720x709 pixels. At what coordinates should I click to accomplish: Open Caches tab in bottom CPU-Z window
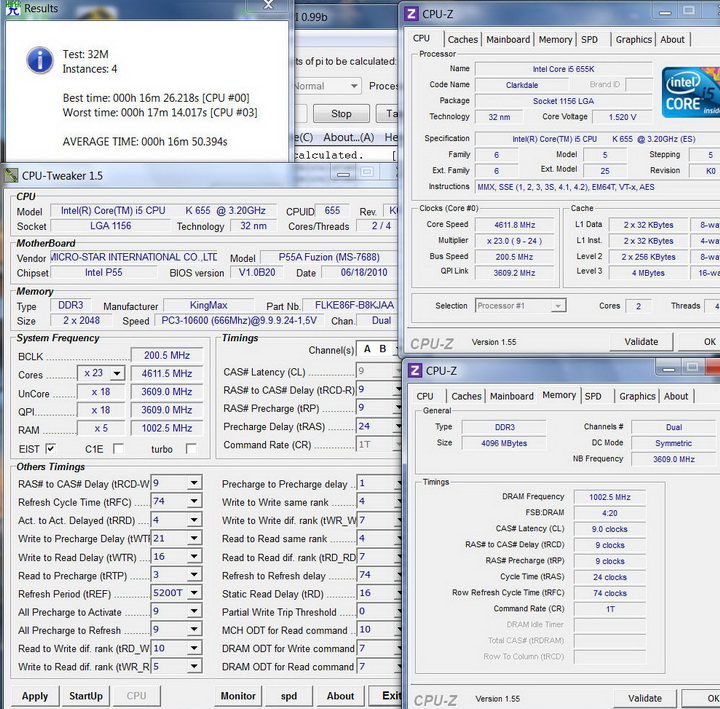pos(467,396)
